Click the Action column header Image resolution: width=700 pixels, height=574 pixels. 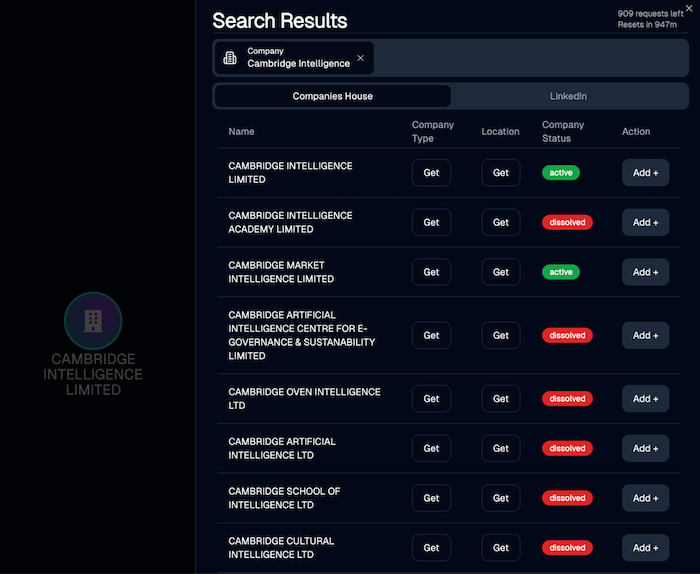coord(636,132)
